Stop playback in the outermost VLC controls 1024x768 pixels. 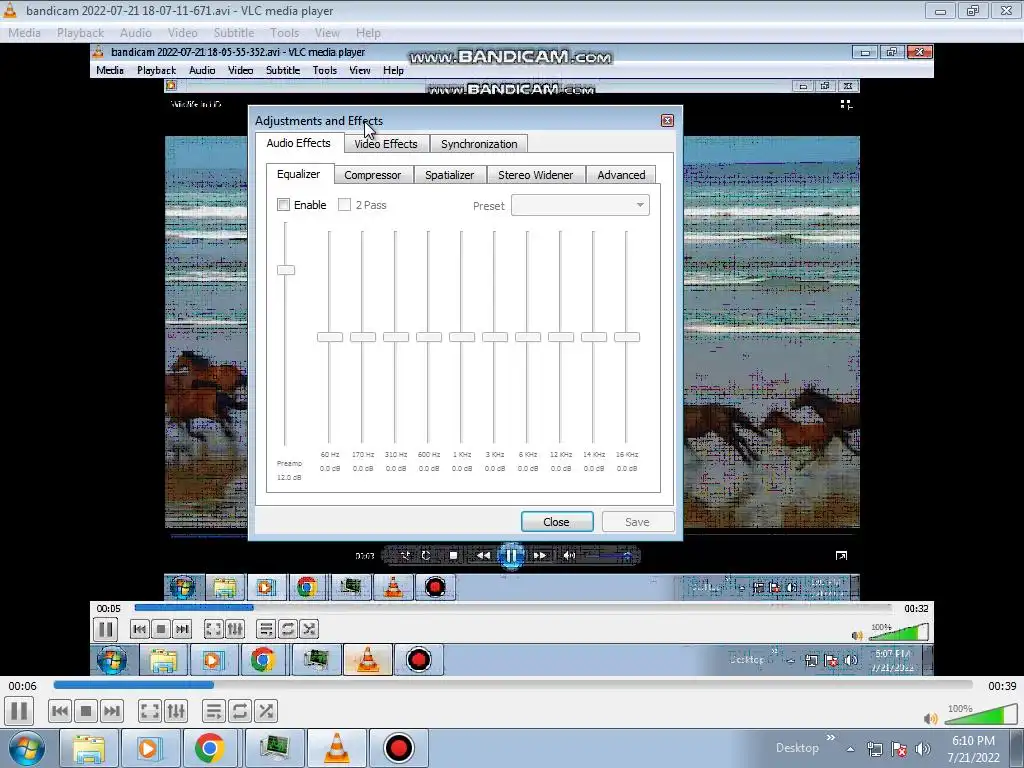tap(86, 711)
